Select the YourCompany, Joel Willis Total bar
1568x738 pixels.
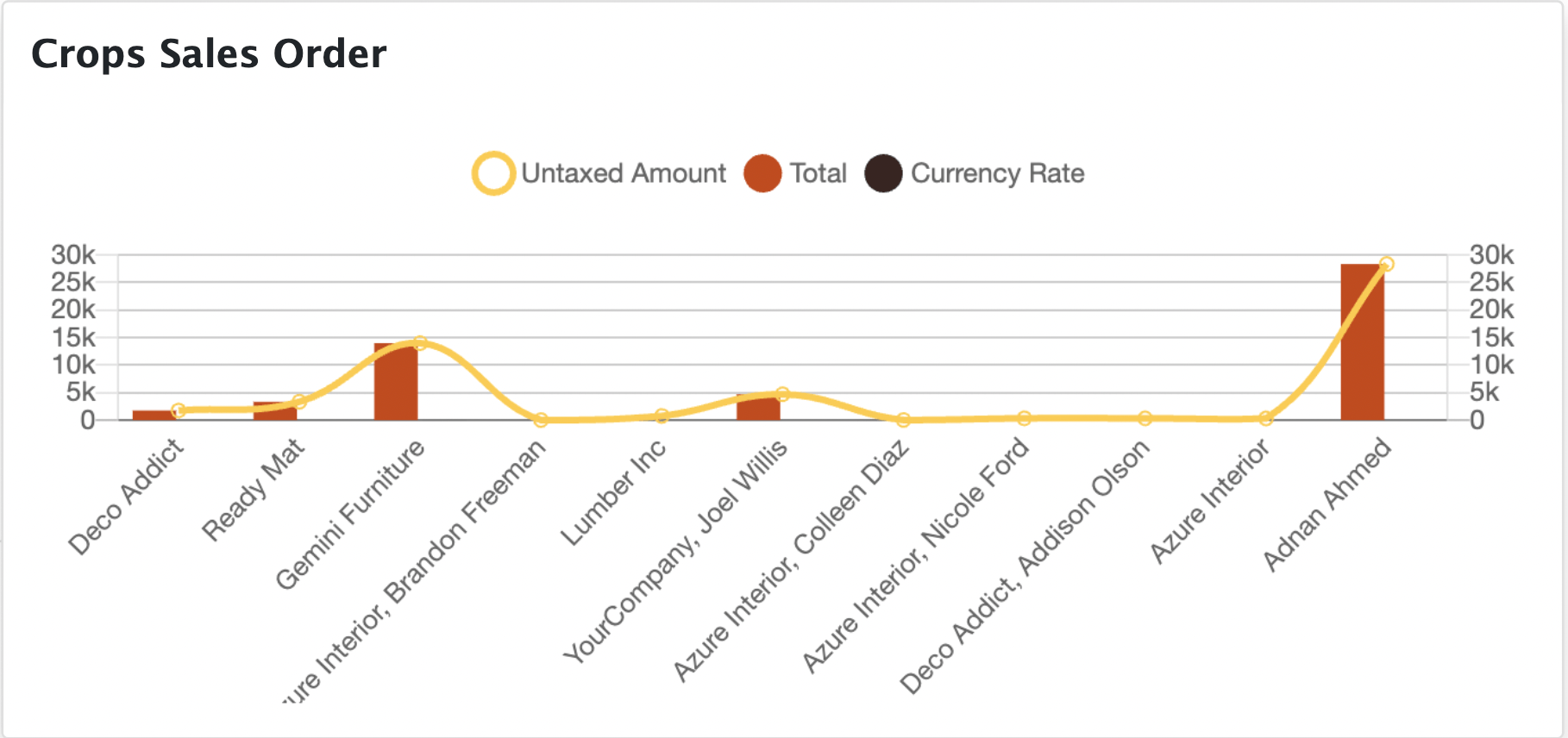pyautogui.click(x=757, y=408)
